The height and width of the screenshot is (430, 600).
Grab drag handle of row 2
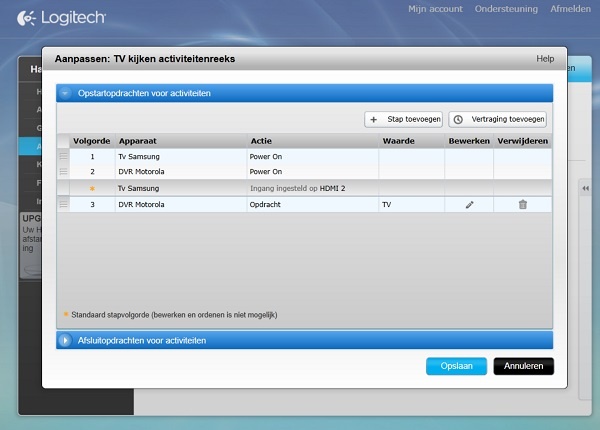pyautogui.click(x=64, y=171)
